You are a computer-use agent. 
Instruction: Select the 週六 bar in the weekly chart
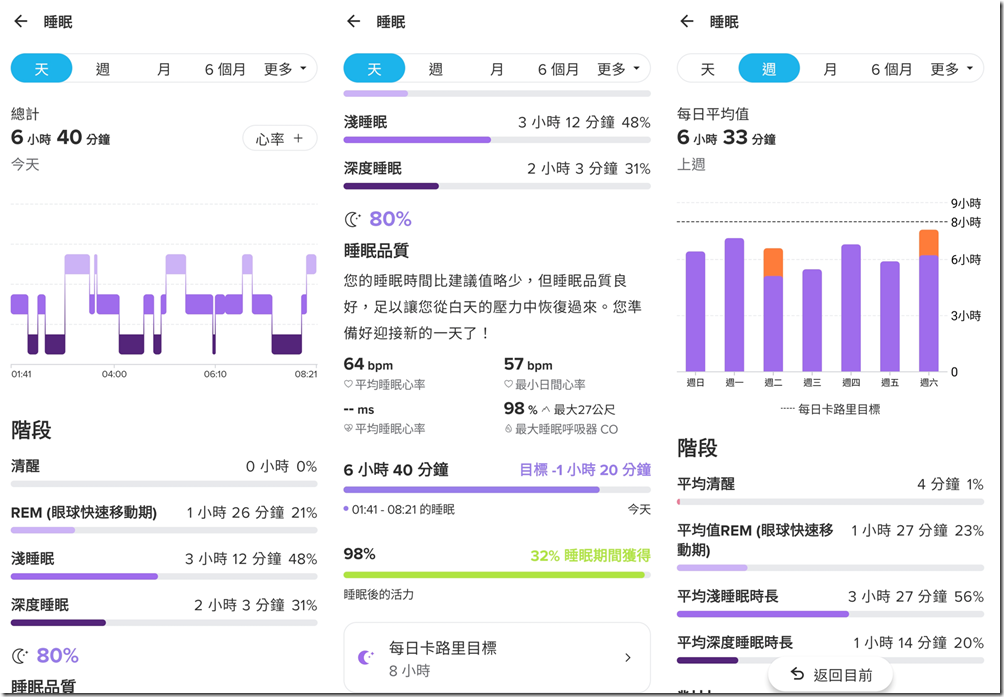pos(928,301)
